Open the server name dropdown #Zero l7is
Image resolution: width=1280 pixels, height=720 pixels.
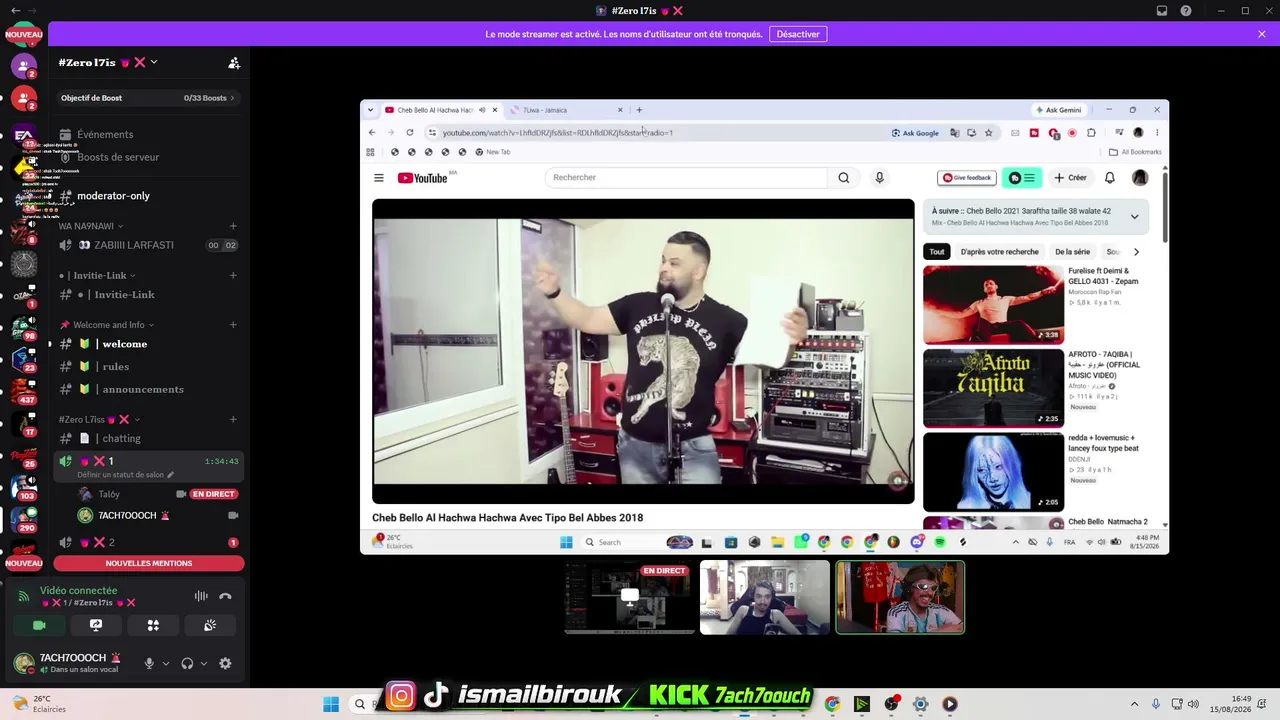[107, 63]
